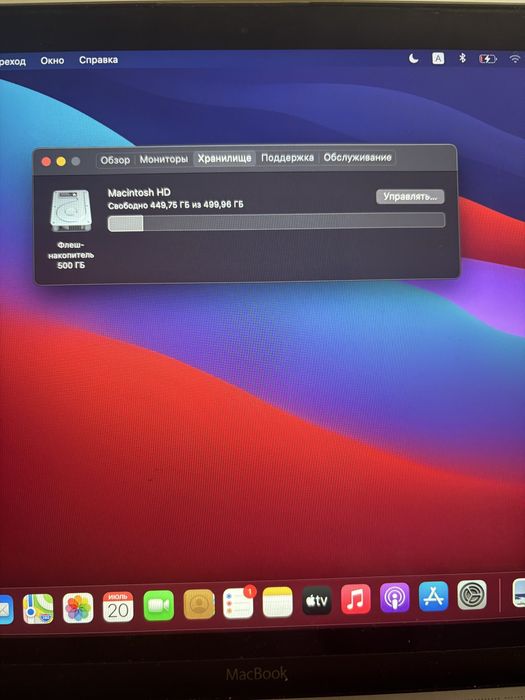Click the Macintosh HD volume name
This screenshot has height=700, width=525.
[x=139, y=192]
